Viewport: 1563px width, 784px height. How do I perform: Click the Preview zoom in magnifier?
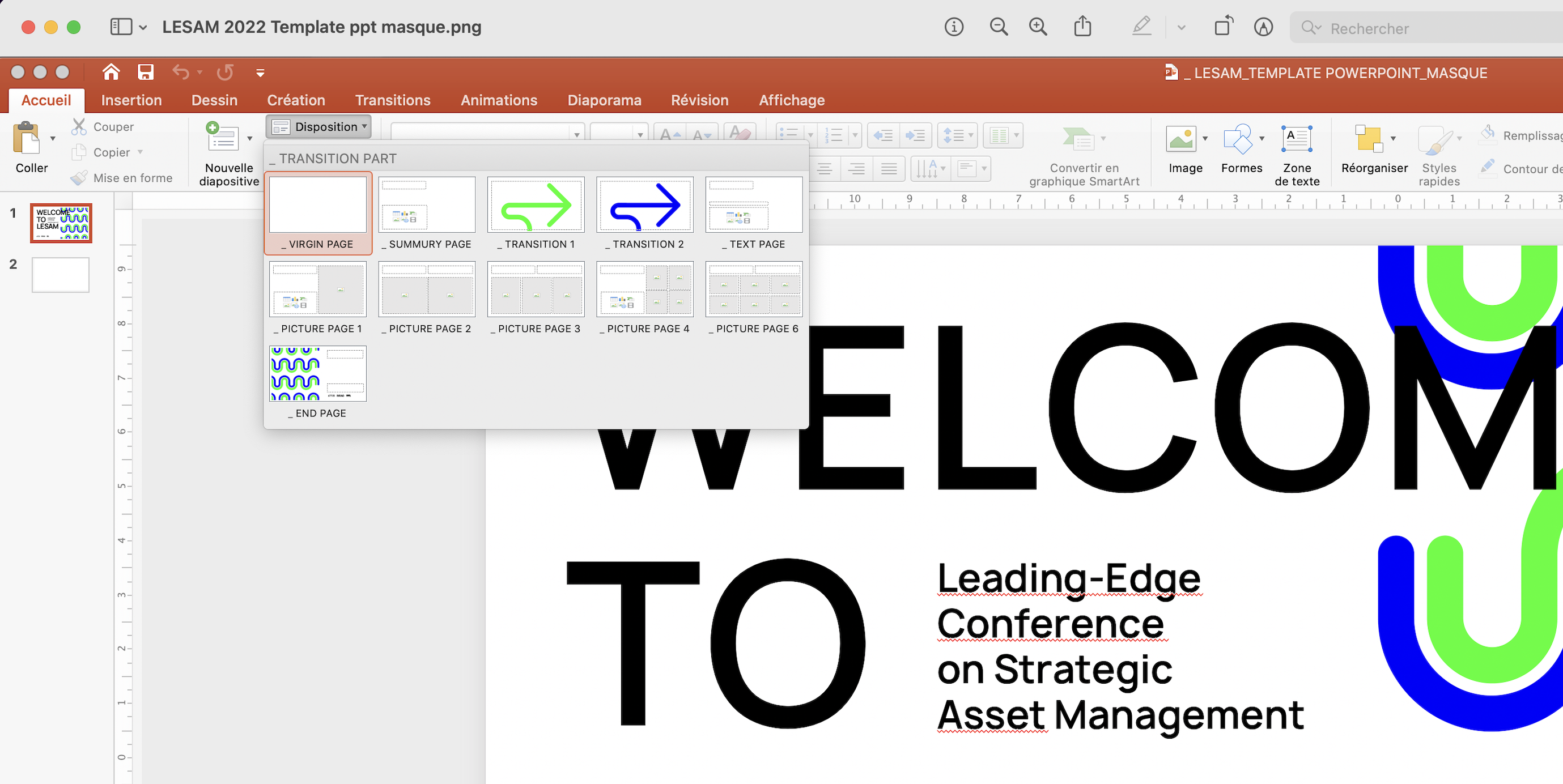click(x=1038, y=27)
